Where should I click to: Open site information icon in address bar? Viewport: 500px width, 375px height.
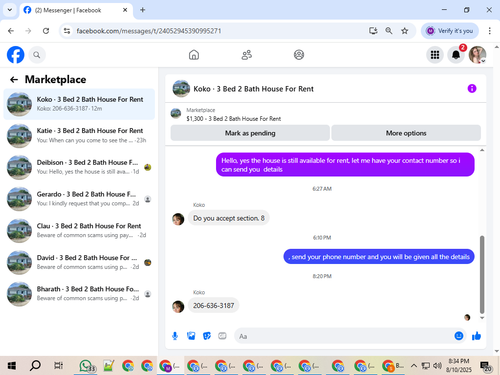pyautogui.click(x=67, y=31)
